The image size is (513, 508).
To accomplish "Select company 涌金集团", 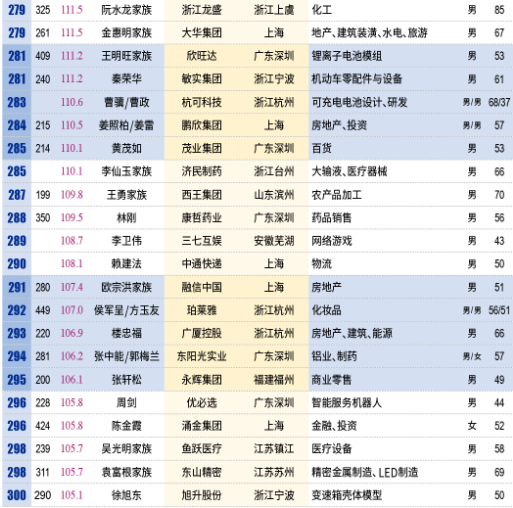I will [x=202, y=426].
